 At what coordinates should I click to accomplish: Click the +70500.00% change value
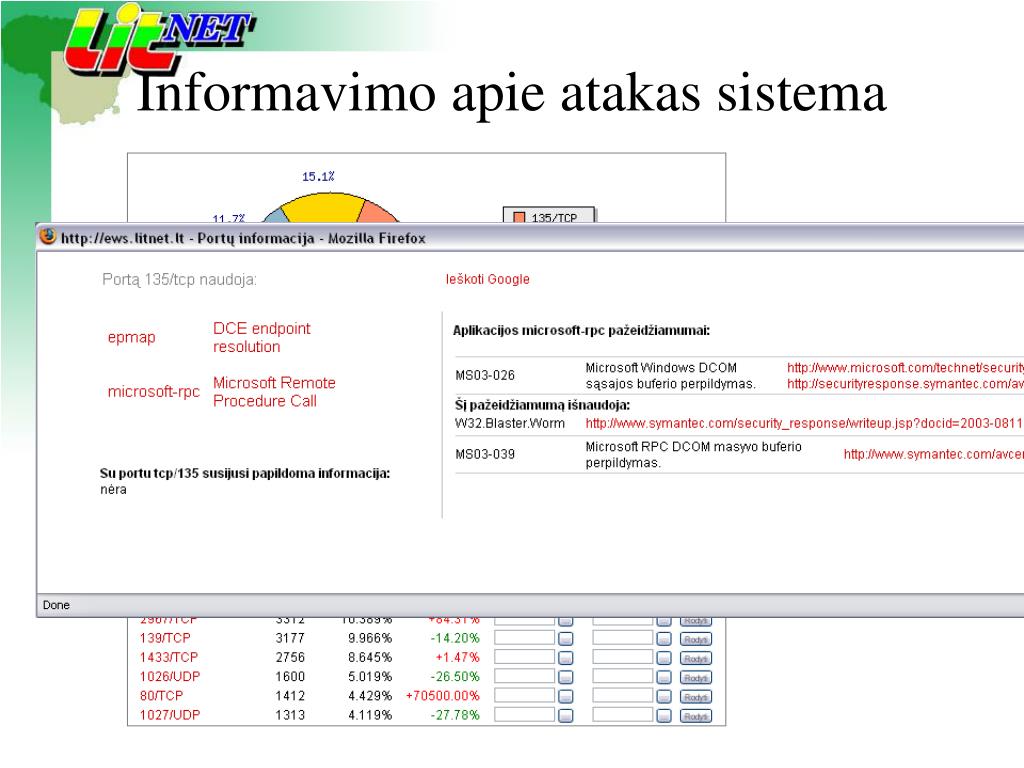443,696
